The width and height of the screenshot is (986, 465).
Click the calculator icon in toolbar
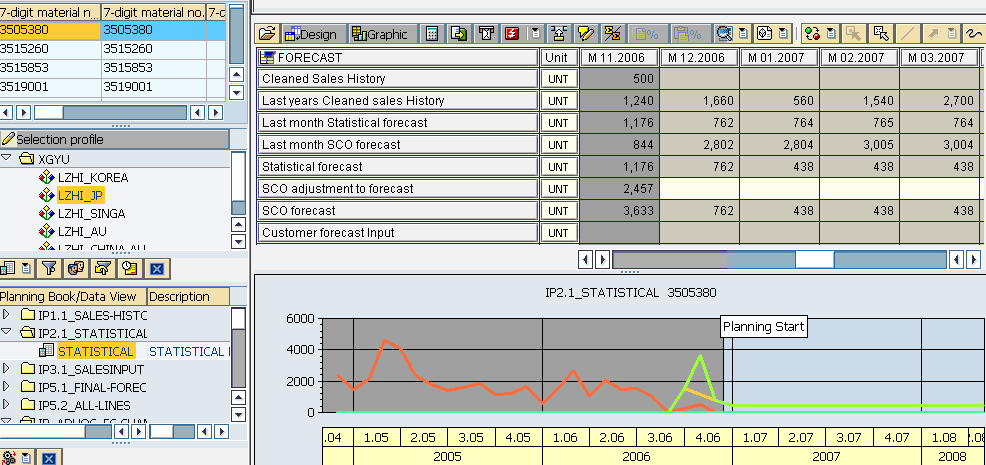tap(432, 34)
